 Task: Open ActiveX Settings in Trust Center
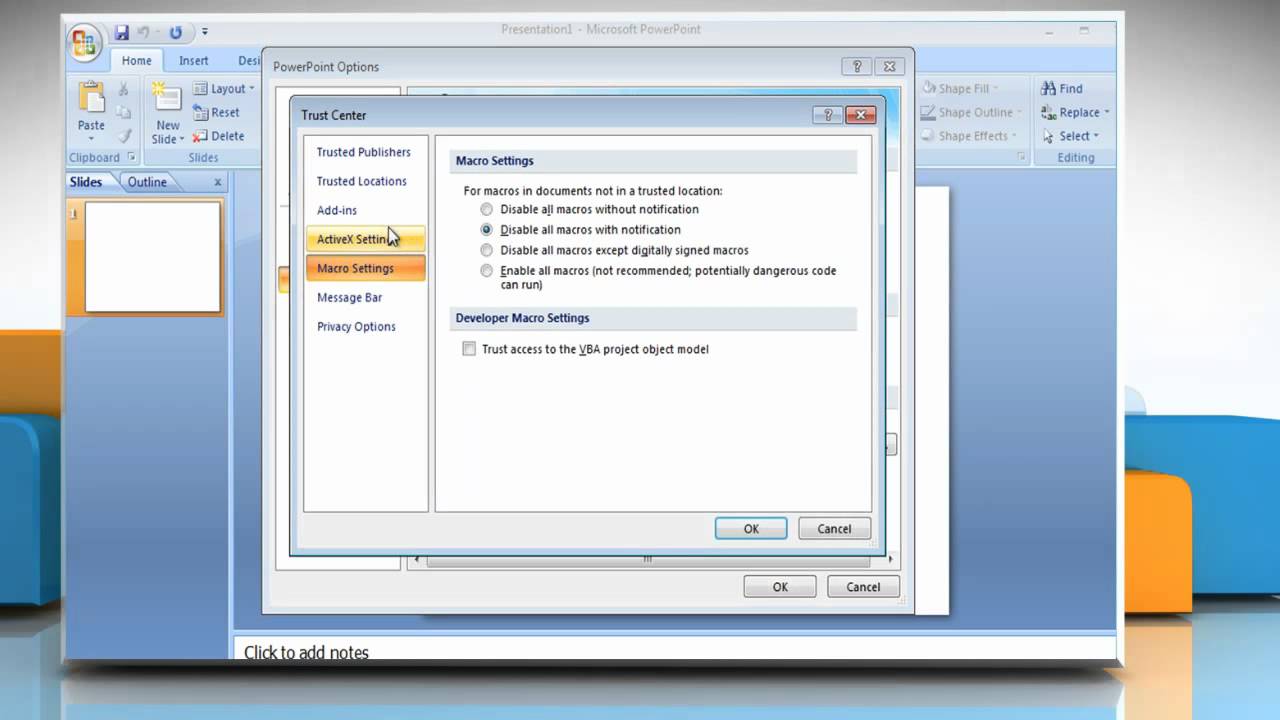tap(365, 239)
